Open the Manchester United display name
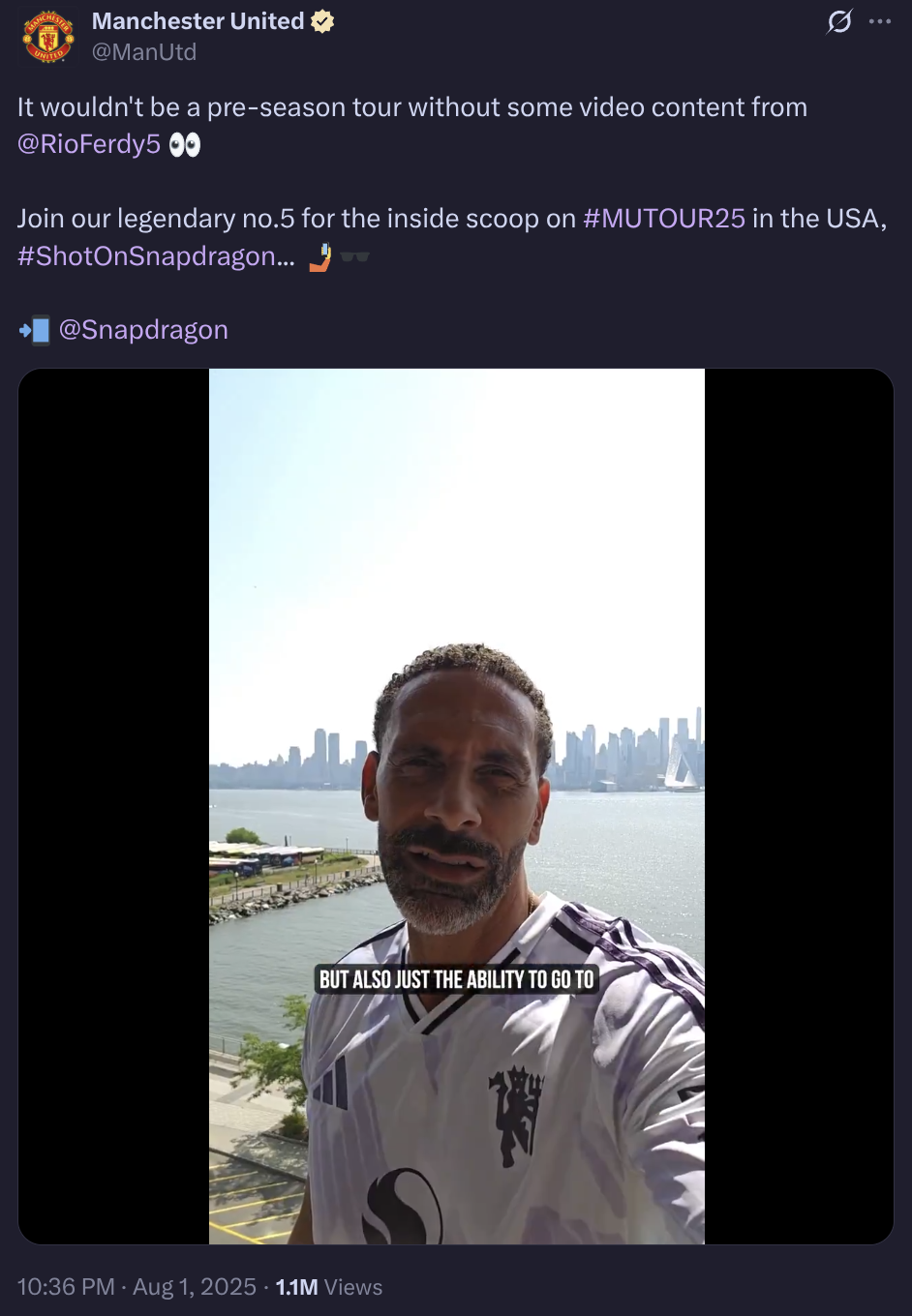Viewport: 912px width, 1316px height. point(198,21)
